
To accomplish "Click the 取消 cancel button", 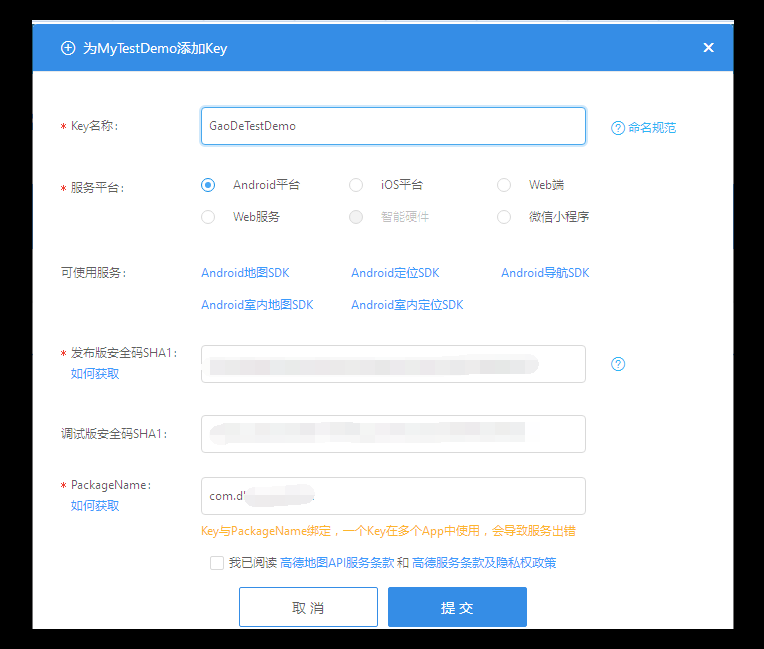I will click(x=308, y=607).
